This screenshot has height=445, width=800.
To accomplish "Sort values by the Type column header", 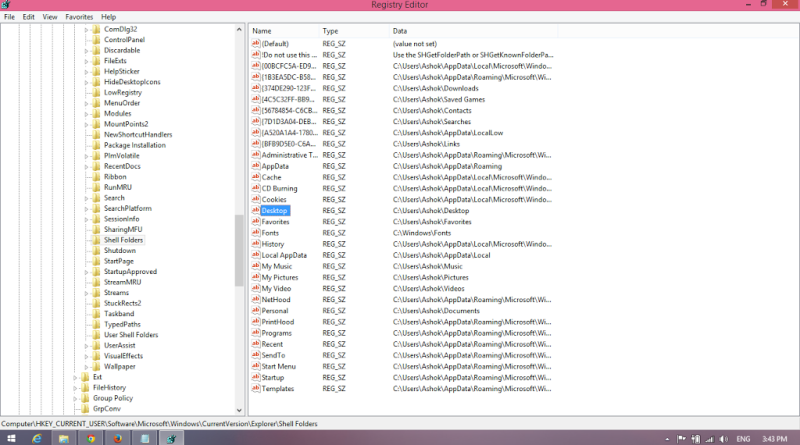I will (x=330, y=31).
